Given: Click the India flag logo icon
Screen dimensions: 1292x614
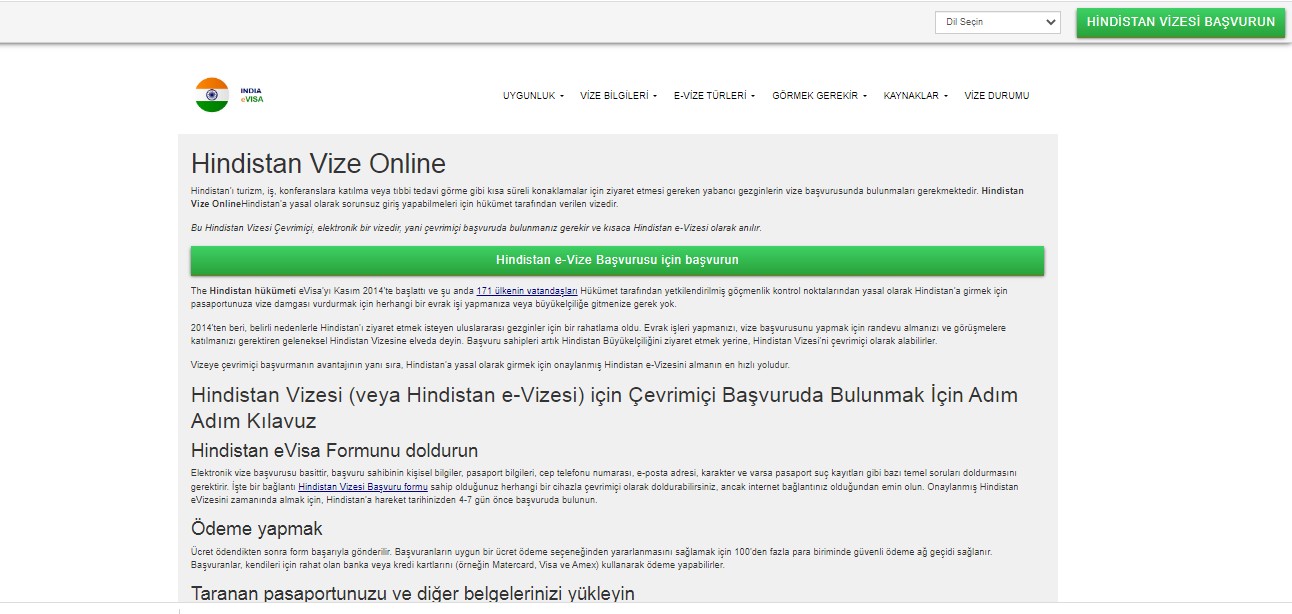Looking at the screenshot, I should pos(212,95).
